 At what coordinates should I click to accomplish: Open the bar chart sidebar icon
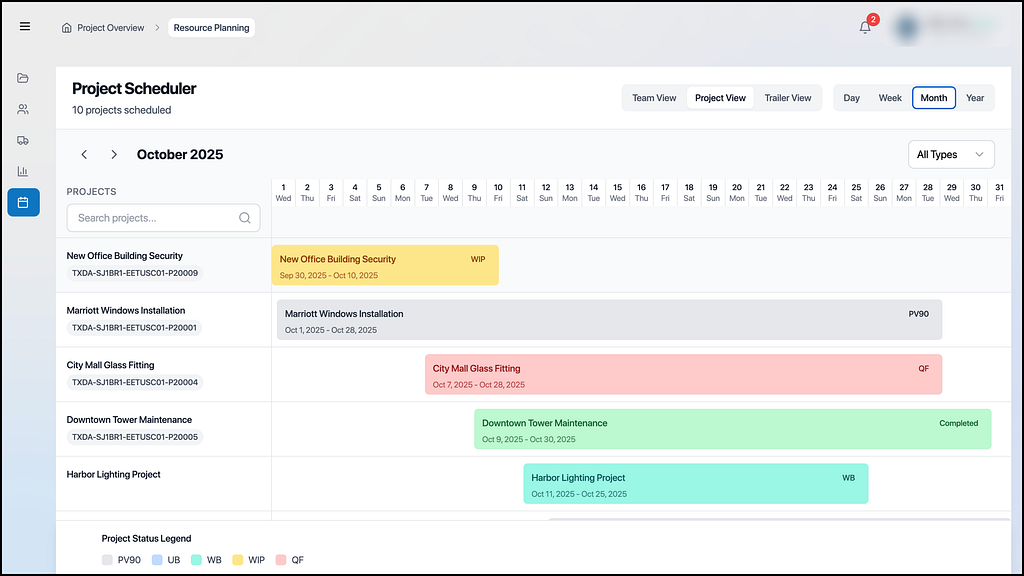click(23, 171)
